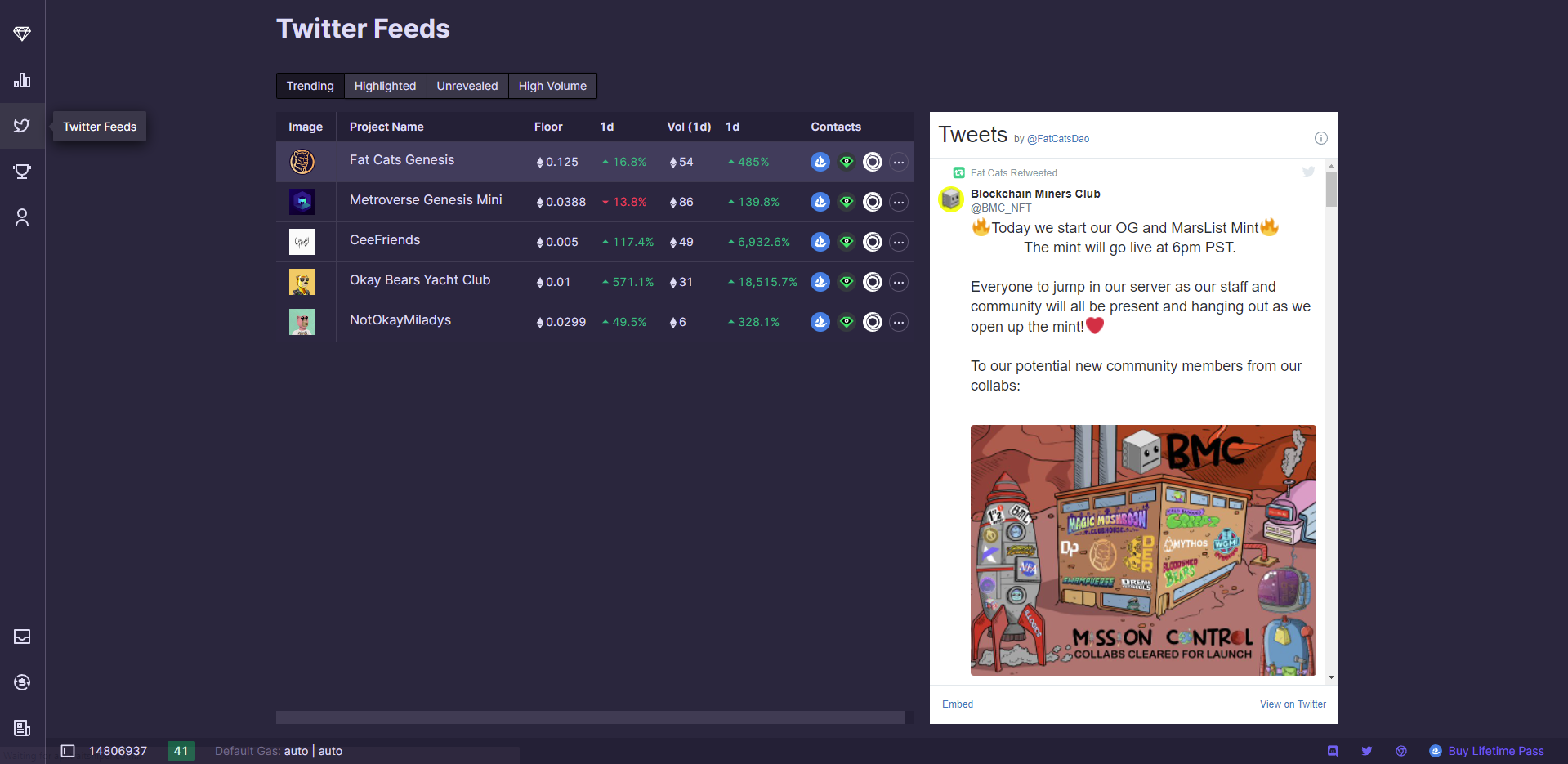
Task: Click the Okay Bears Yacht Club image
Action: pyautogui.click(x=302, y=282)
